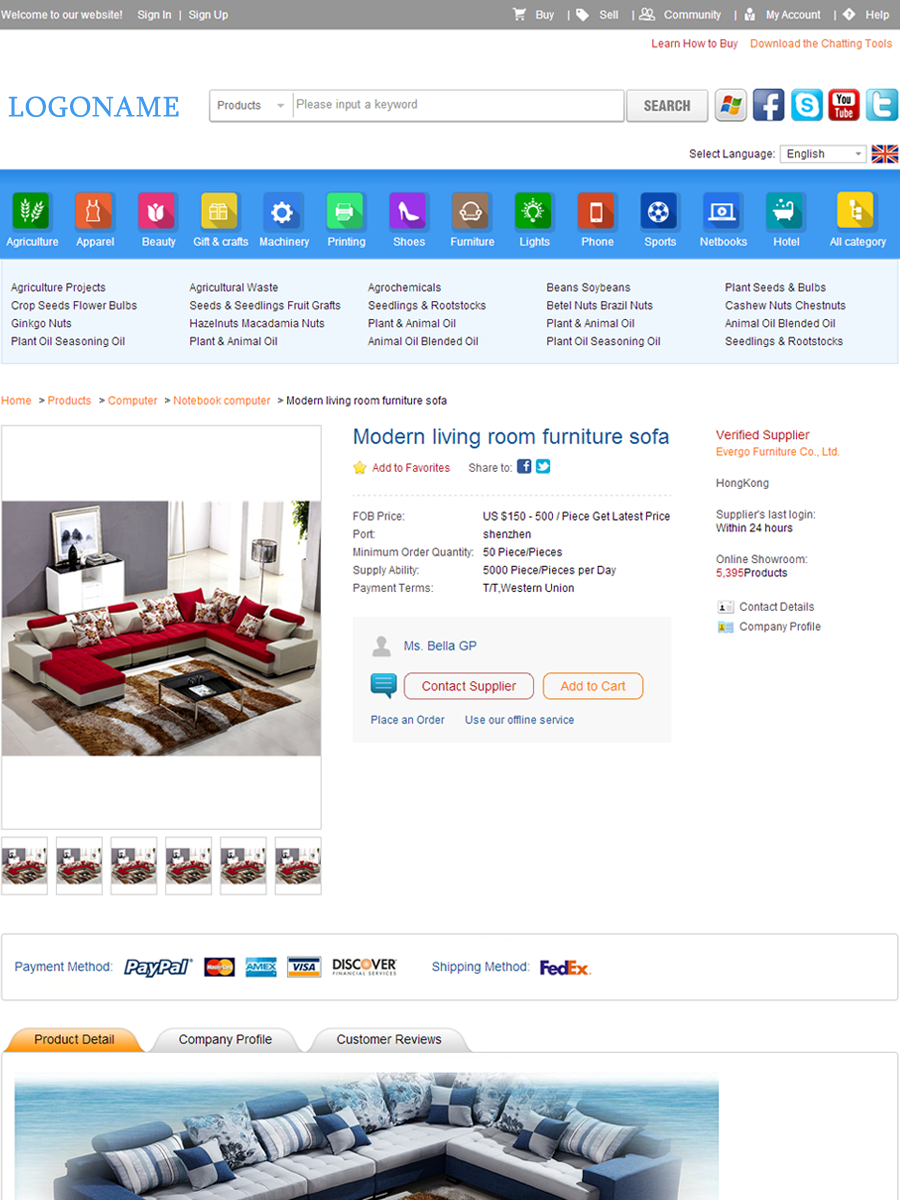The width and height of the screenshot is (900, 1200).
Task: Open the Select Language dropdown
Action: point(823,154)
